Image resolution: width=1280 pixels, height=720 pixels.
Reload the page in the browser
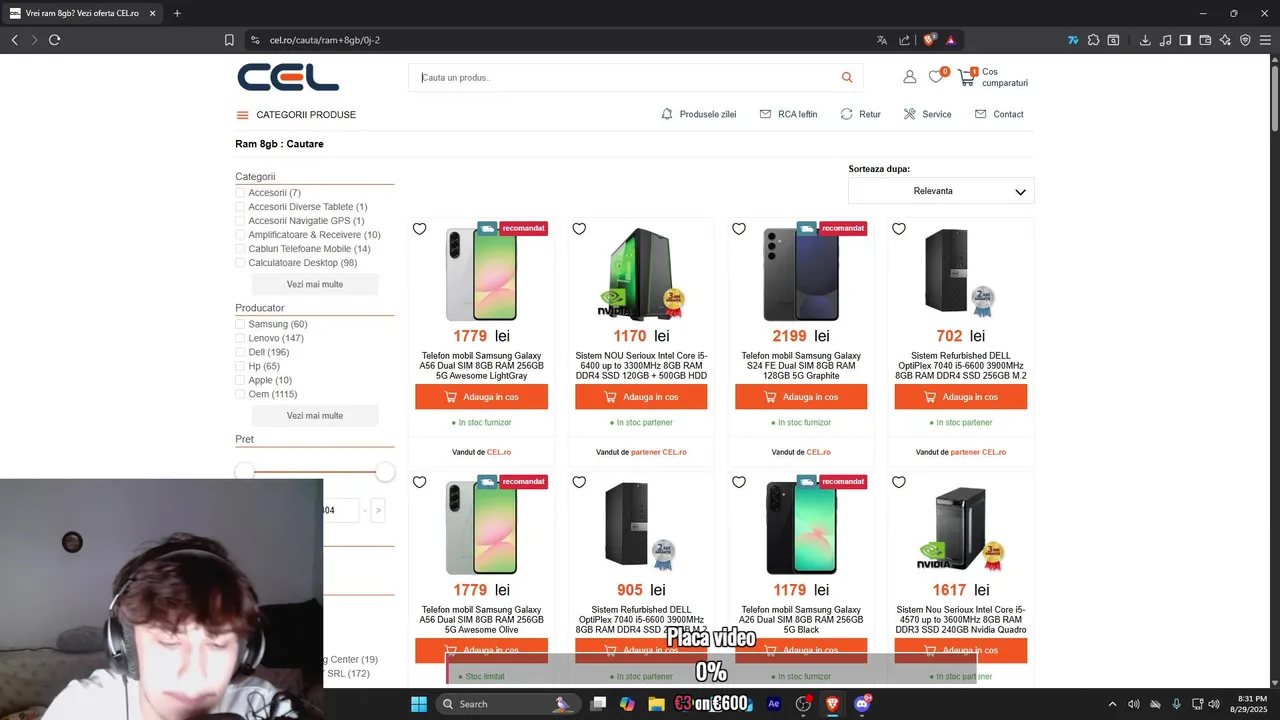tap(55, 40)
